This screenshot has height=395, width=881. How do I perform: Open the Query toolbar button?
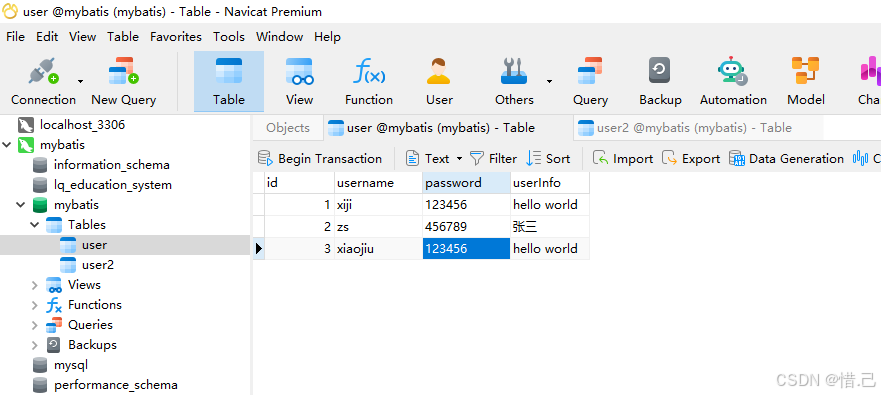click(x=590, y=81)
